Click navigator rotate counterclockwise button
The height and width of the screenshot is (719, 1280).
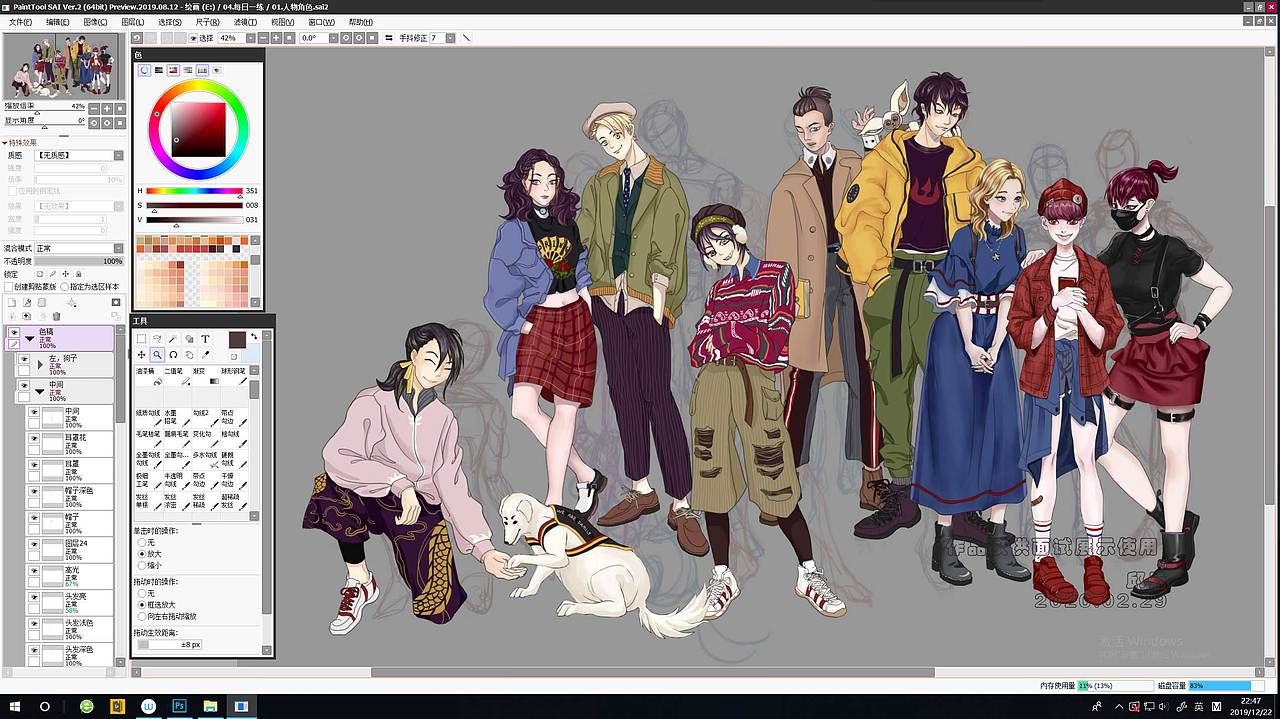94,123
